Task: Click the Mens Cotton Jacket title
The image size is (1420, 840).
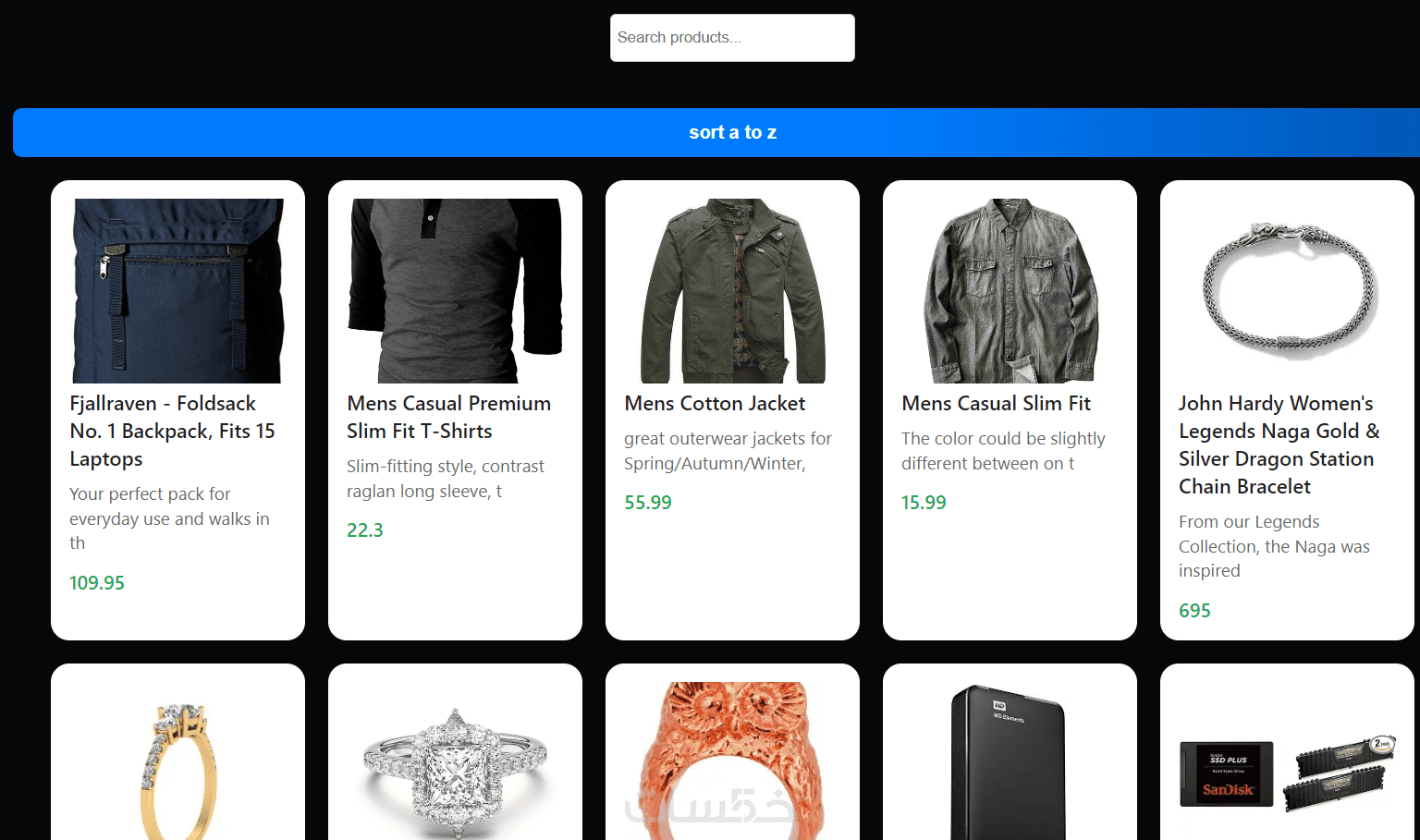Action: [x=715, y=404]
